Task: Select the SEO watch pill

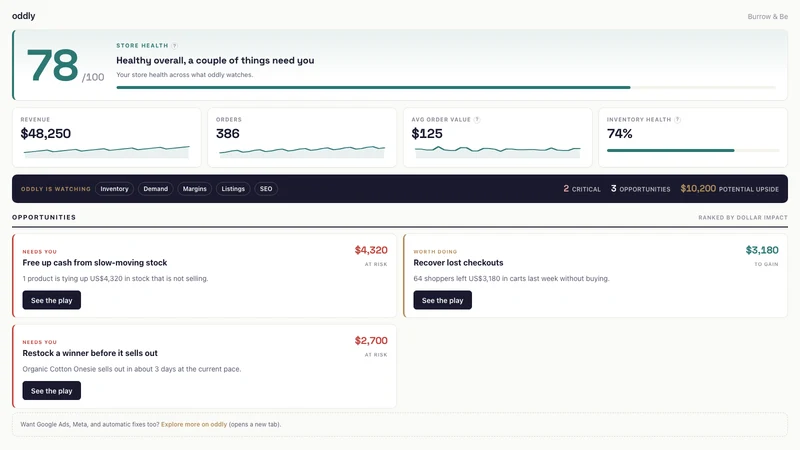Action: click(x=266, y=189)
